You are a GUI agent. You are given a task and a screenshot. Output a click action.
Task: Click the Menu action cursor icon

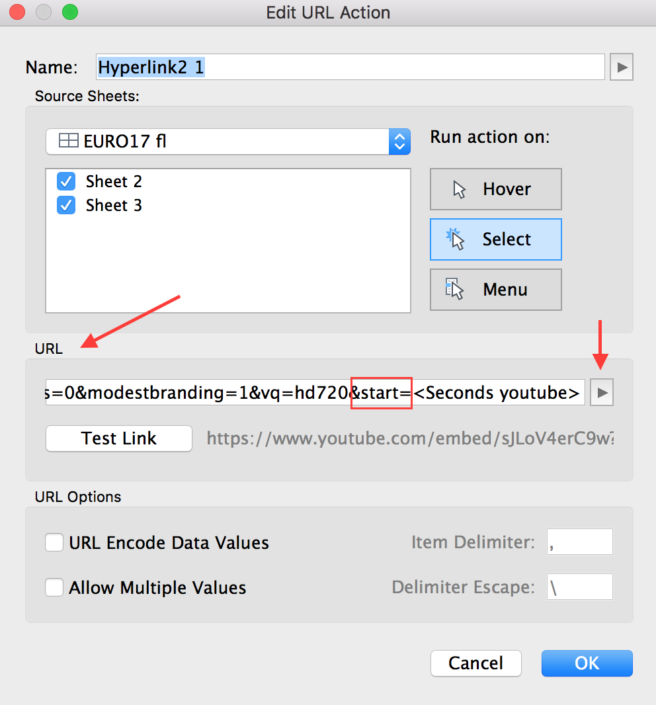click(x=457, y=290)
